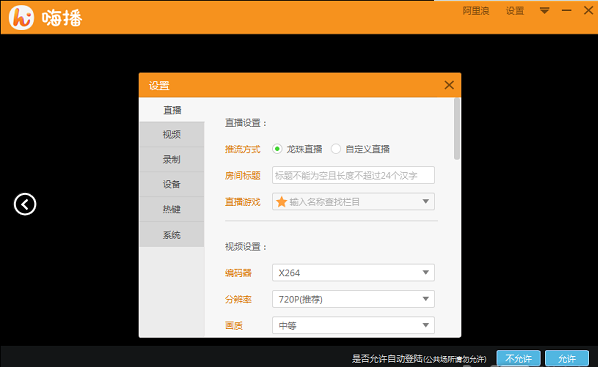Image resolution: width=598 pixels, height=367 pixels.
Task: Switch to the 热键 settings tab
Action: point(172,209)
